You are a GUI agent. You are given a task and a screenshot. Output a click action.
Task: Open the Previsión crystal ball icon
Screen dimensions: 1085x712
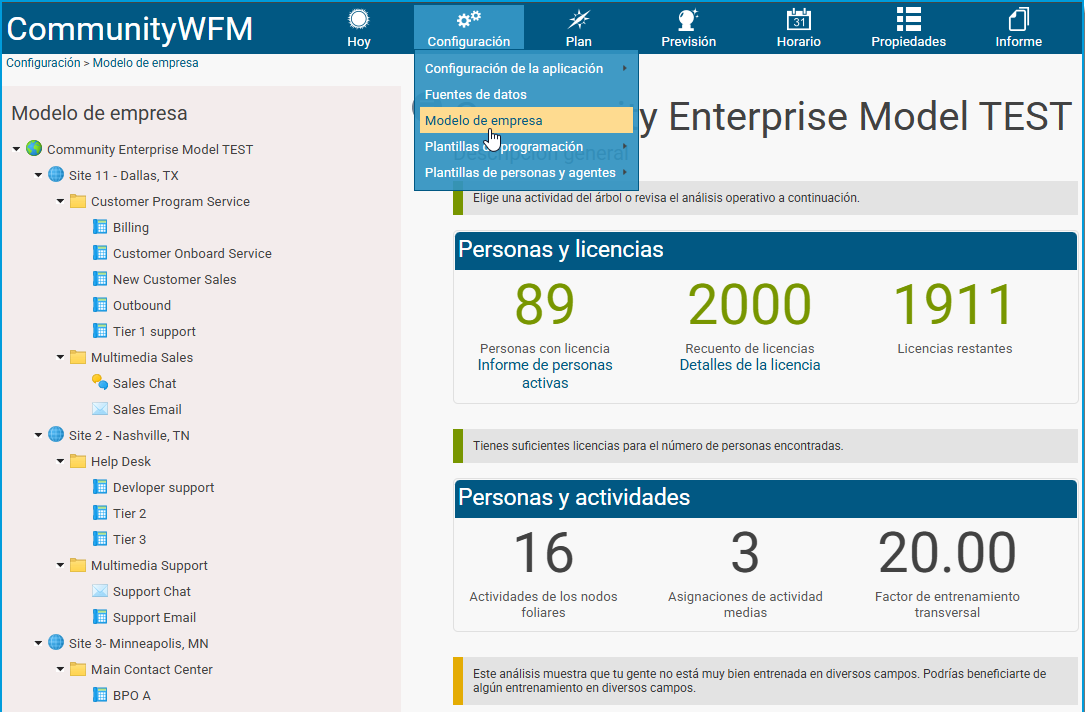688,19
